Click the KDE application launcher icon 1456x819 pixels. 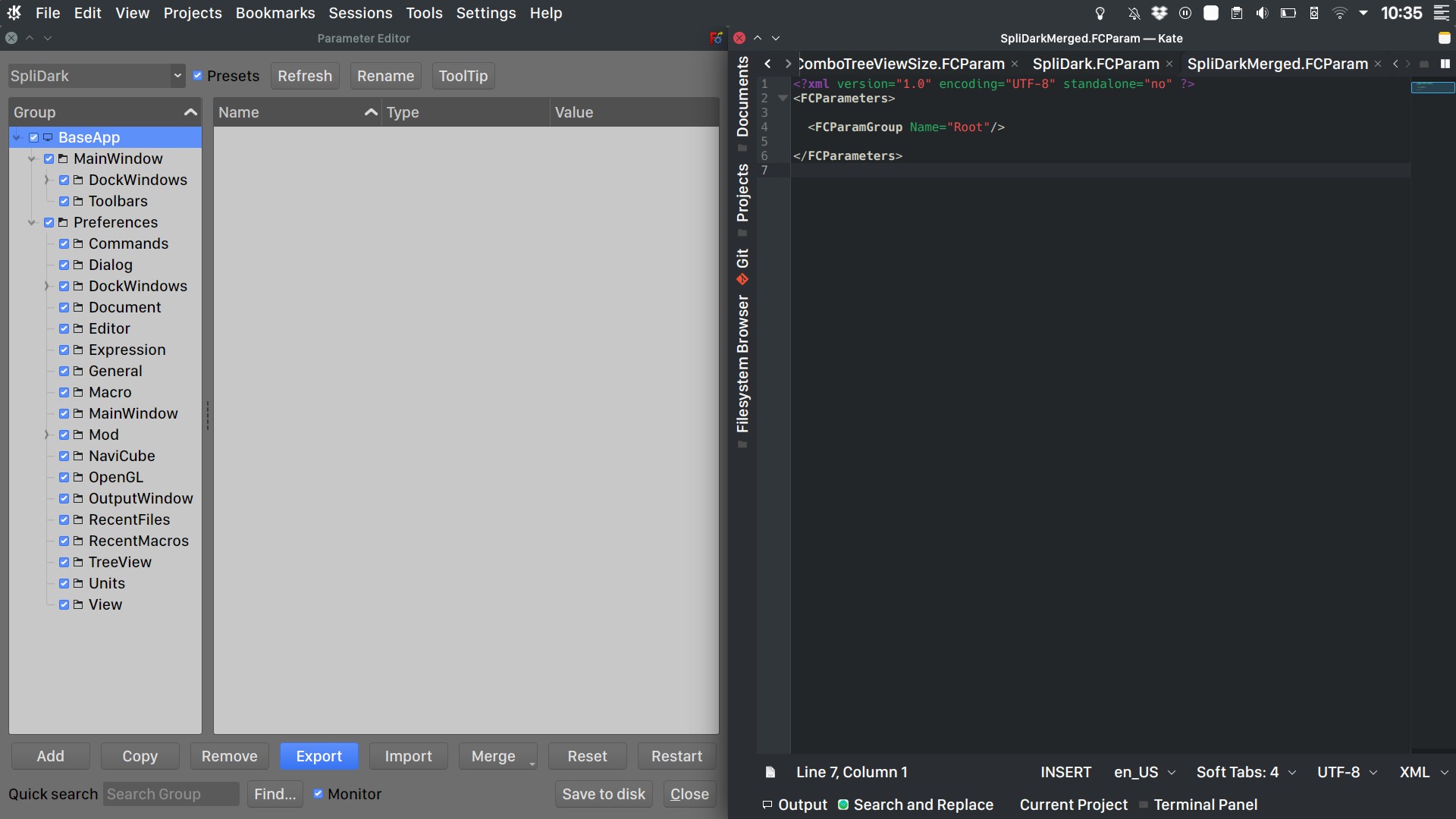pyautogui.click(x=14, y=12)
